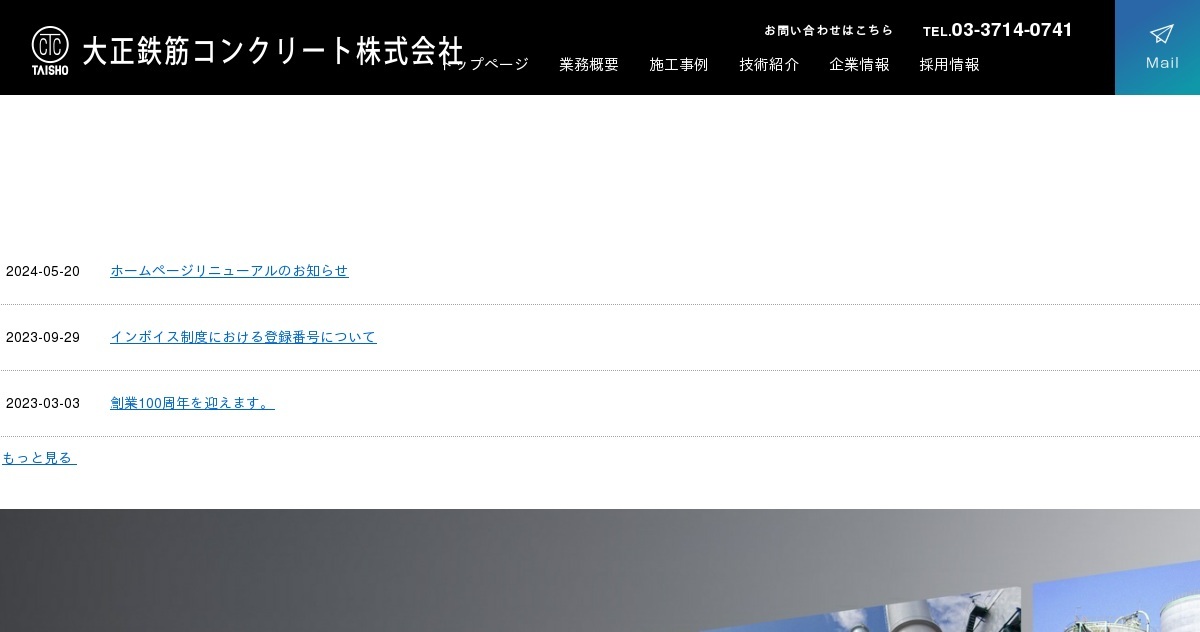Open the 業務概要 menu item
The height and width of the screenshot is (632, 1200).
click(x=589, y=64)
